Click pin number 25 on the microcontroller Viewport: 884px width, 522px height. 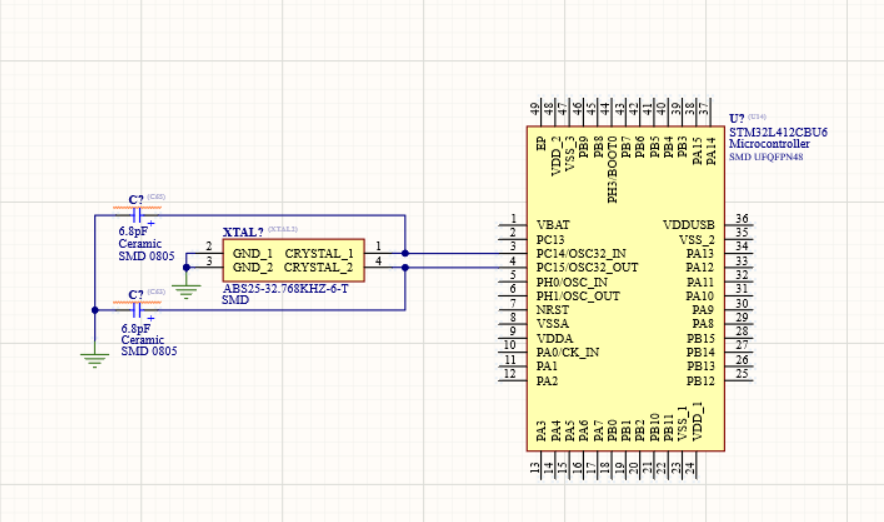pos(742,374)
